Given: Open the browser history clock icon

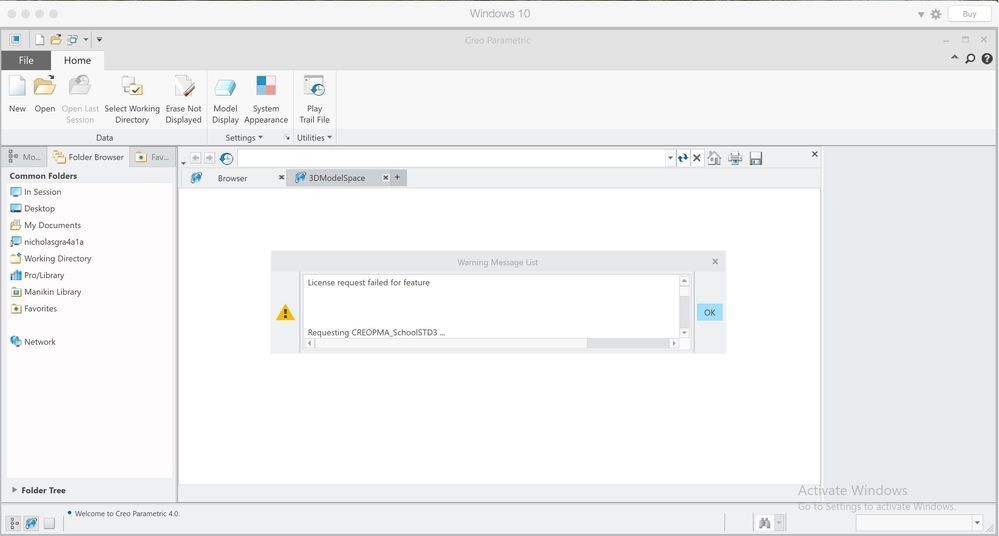Looking at the screenshot, I should [x=226, y=158].
